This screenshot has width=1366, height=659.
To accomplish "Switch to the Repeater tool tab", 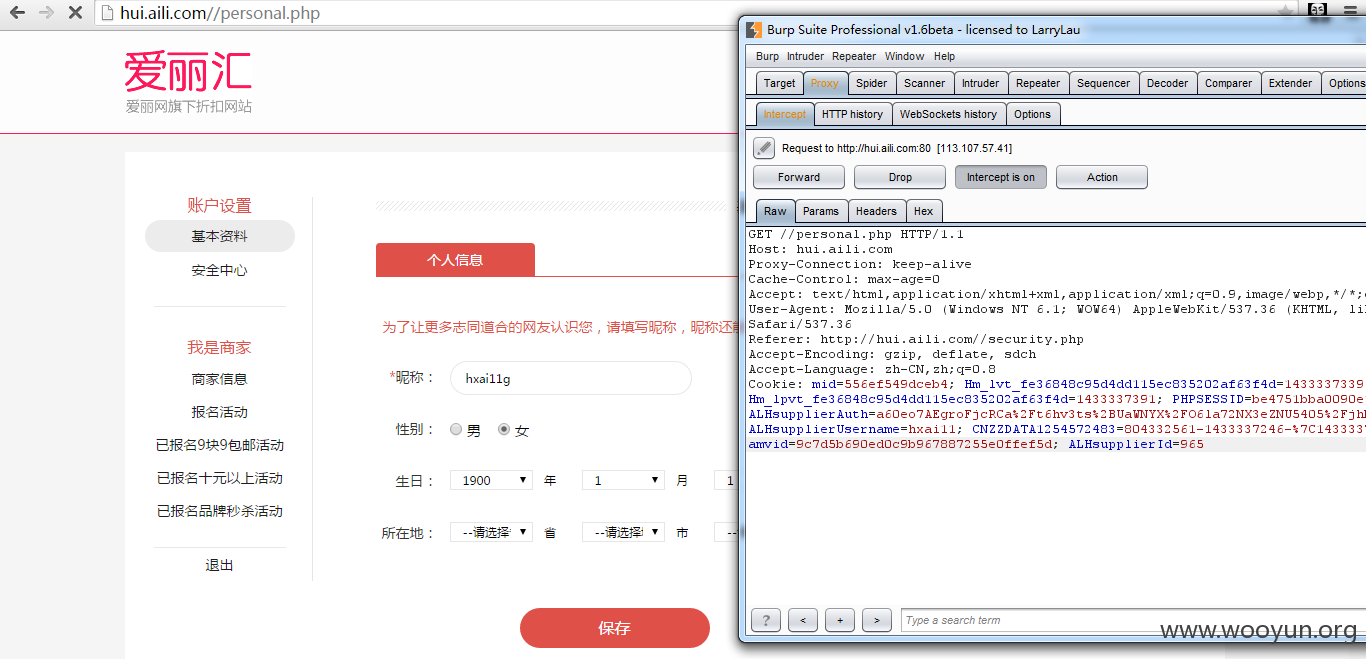I will [x=1038, y=83].
